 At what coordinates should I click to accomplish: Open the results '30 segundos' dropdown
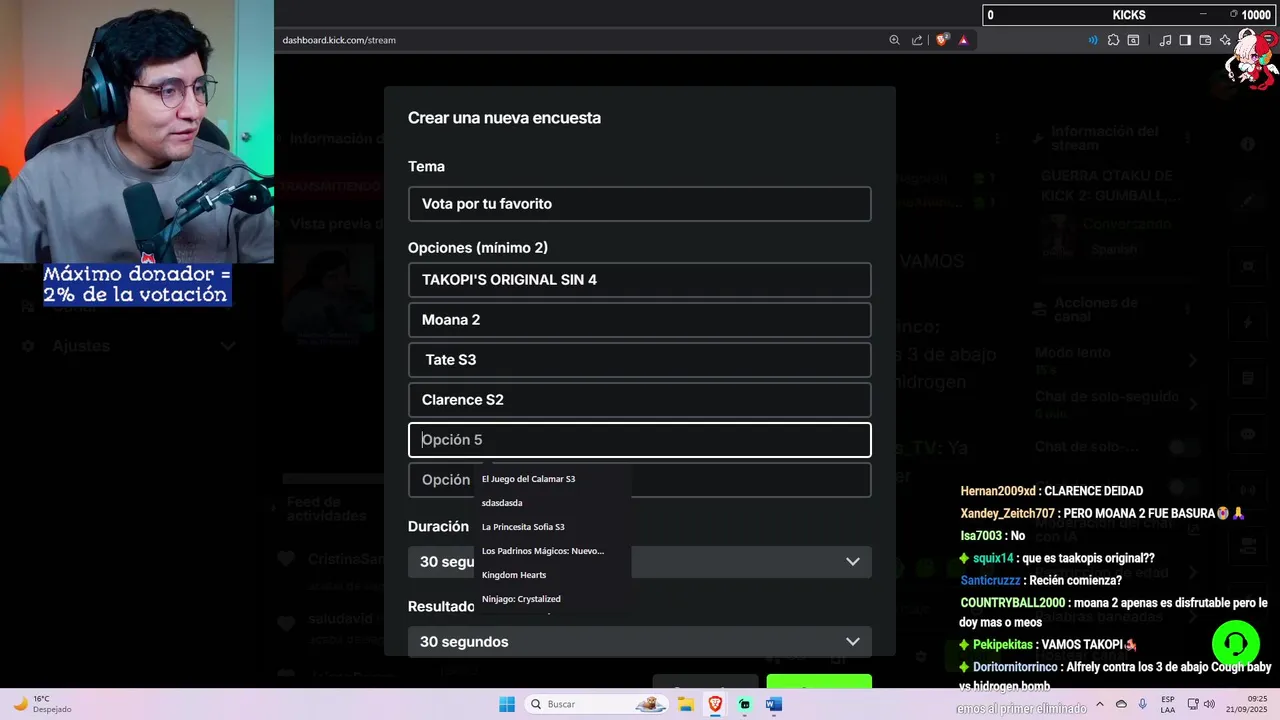pos(639,642)
